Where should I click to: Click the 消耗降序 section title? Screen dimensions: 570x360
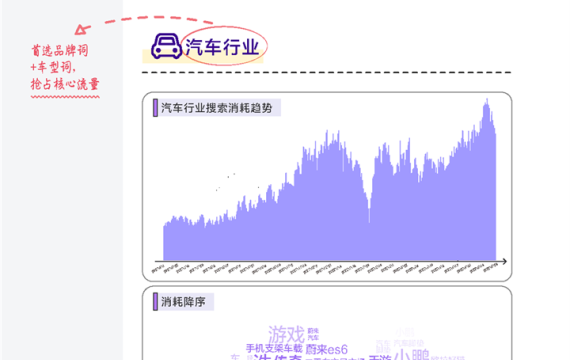pos(183,302)
